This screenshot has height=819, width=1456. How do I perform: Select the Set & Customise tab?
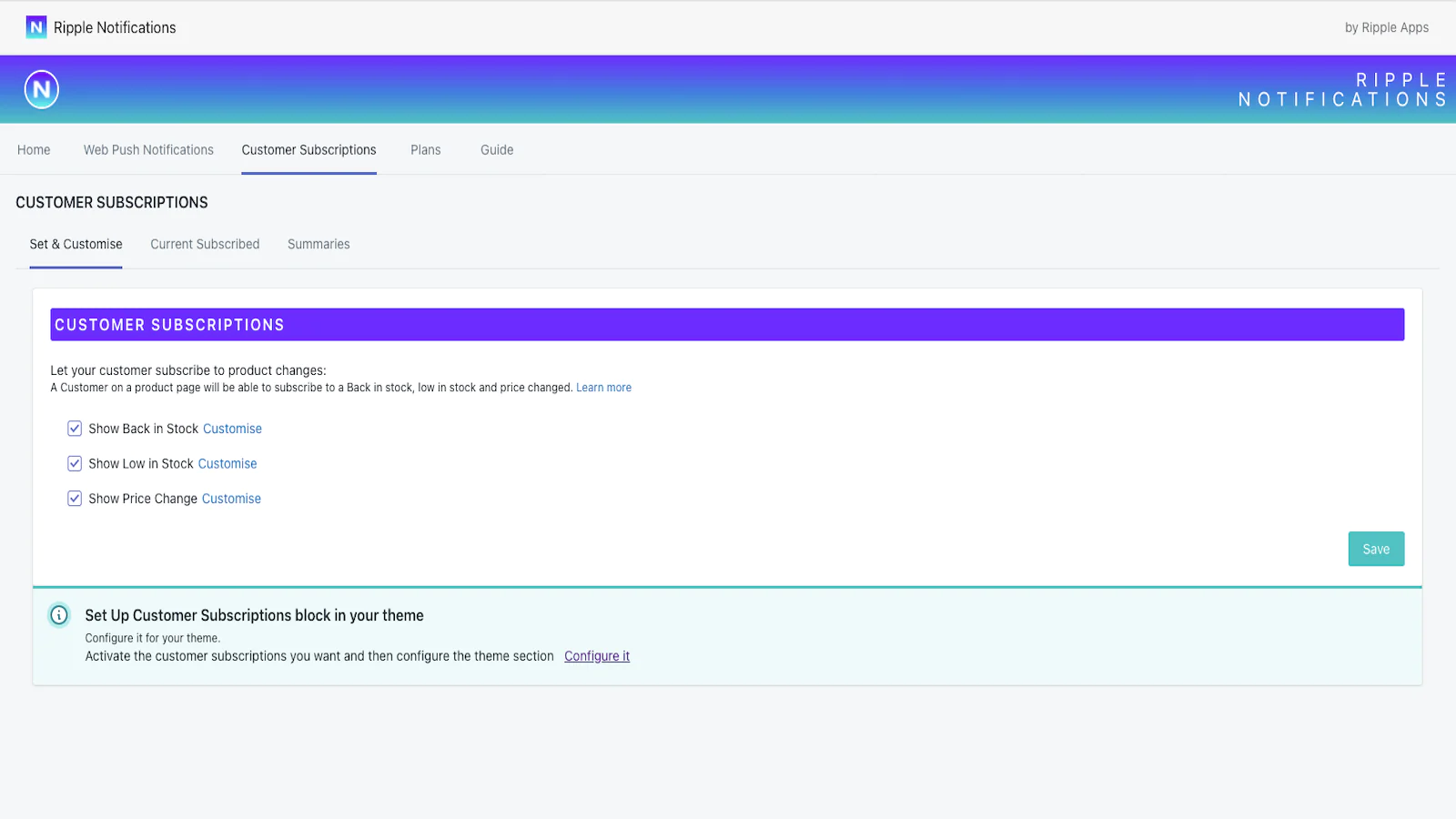click(76, 244)
